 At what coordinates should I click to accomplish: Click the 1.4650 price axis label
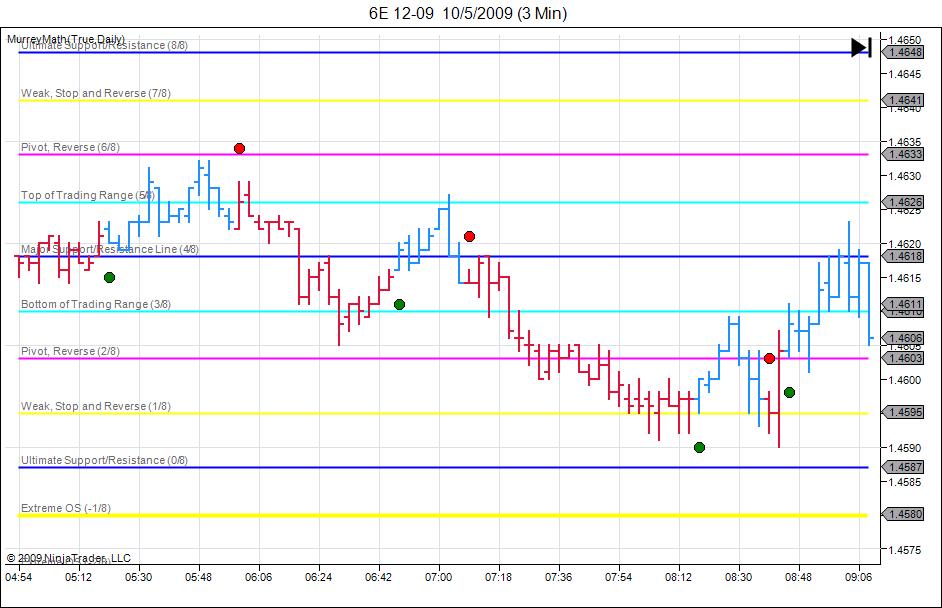tap(905, 40)
